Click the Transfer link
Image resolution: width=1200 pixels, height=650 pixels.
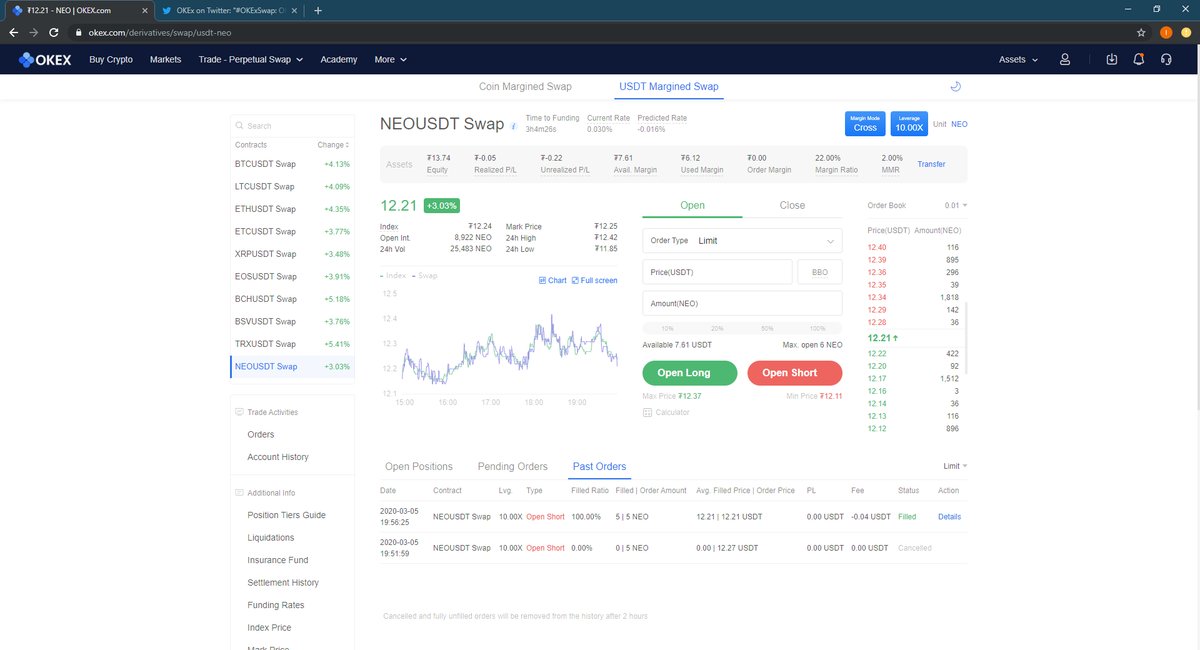(x=931, y=164)
